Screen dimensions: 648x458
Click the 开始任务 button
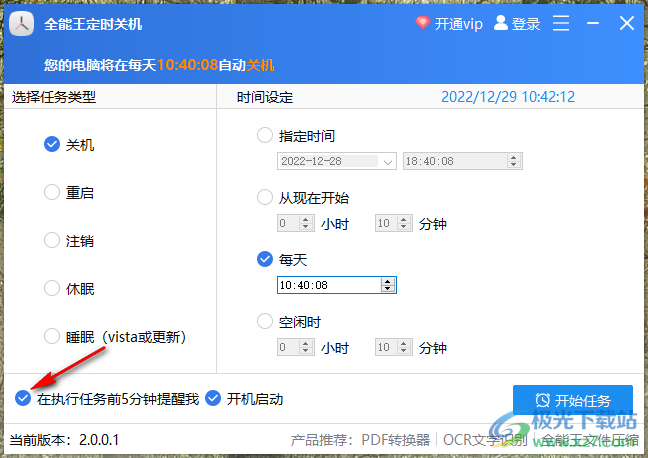(573, 400)
